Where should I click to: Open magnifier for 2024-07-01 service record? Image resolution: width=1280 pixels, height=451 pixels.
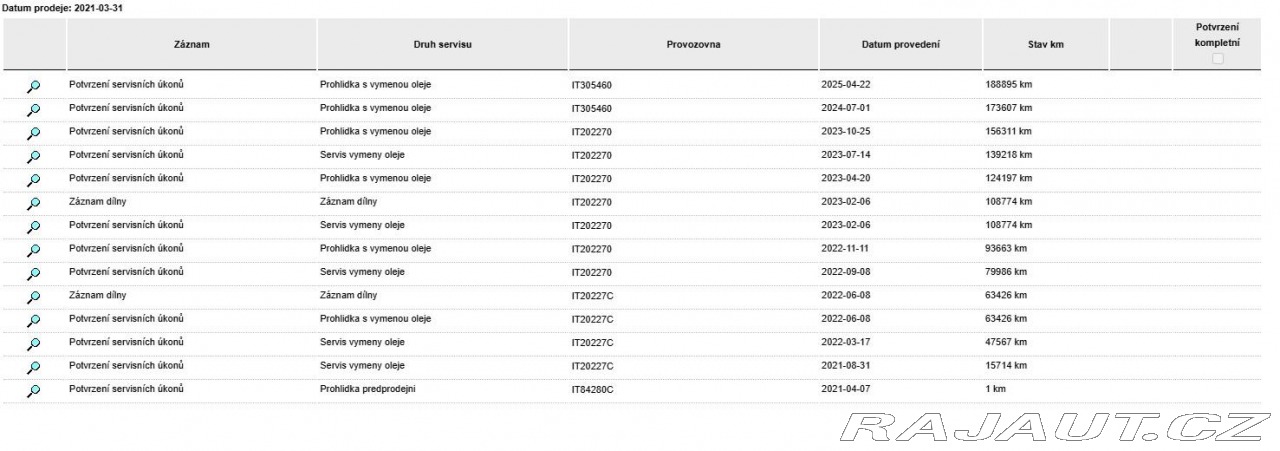pos(34,109)
